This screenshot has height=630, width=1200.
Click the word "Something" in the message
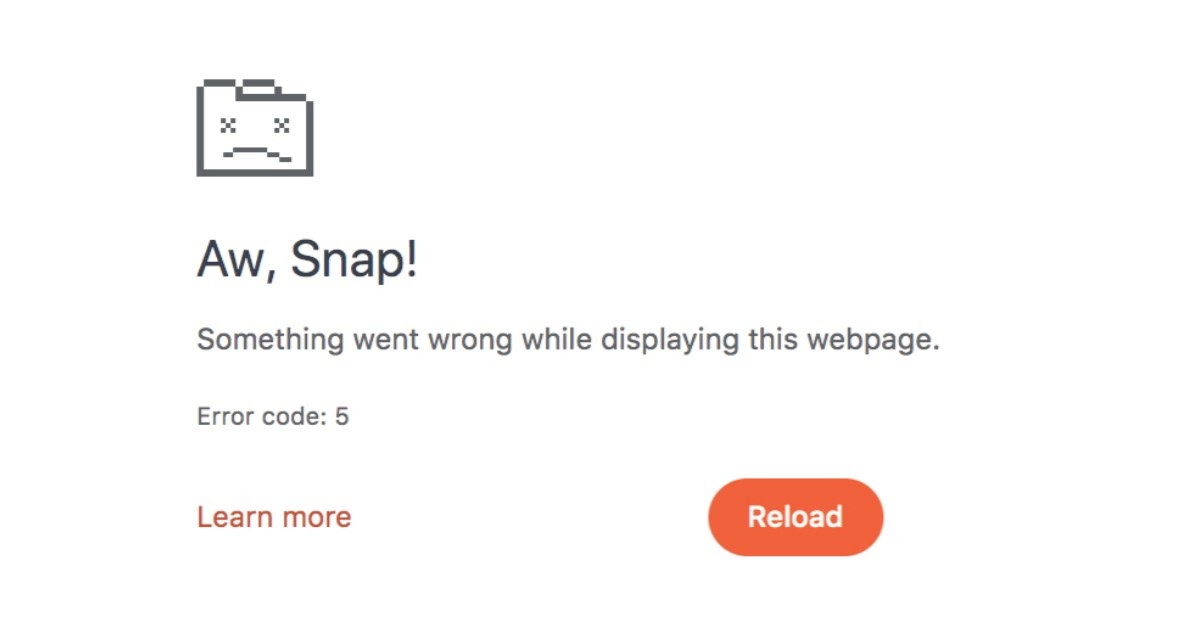click(270, 341)
